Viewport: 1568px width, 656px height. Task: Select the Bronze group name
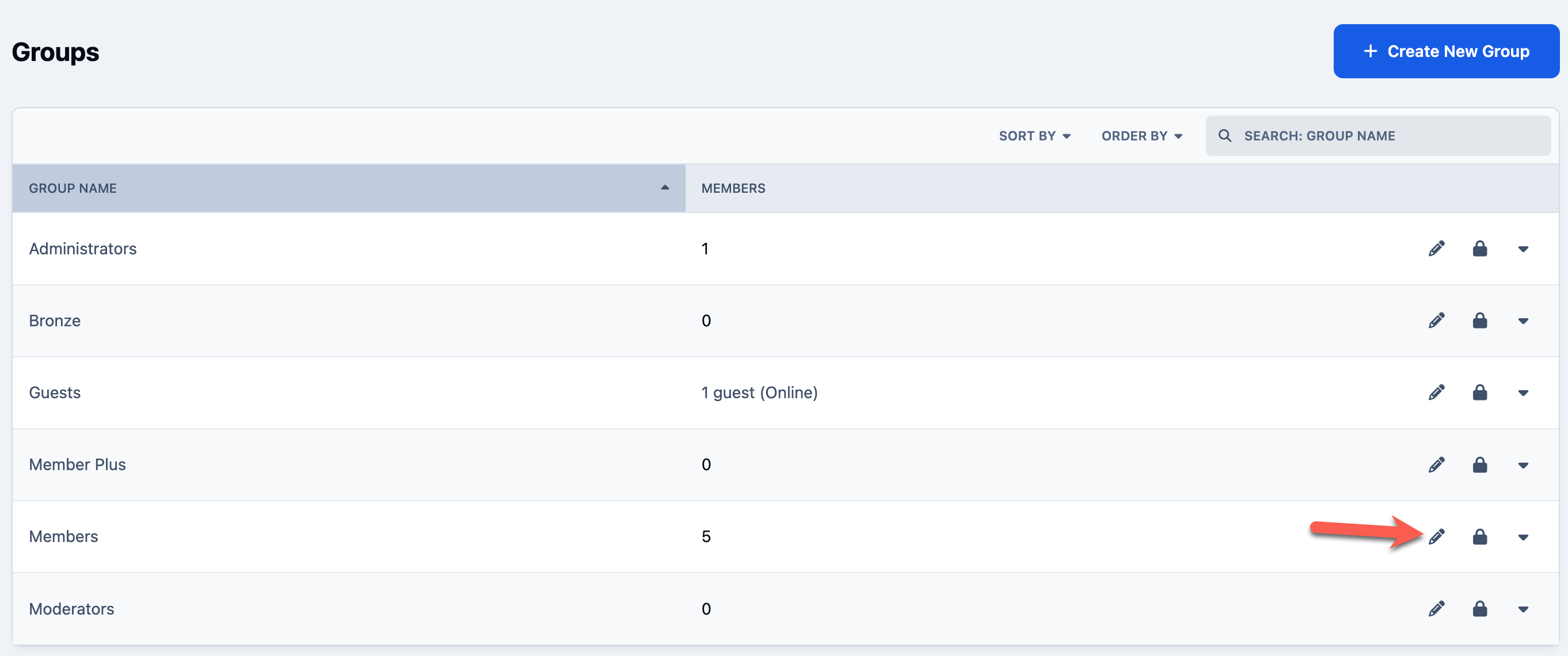(x=55, y=321)
